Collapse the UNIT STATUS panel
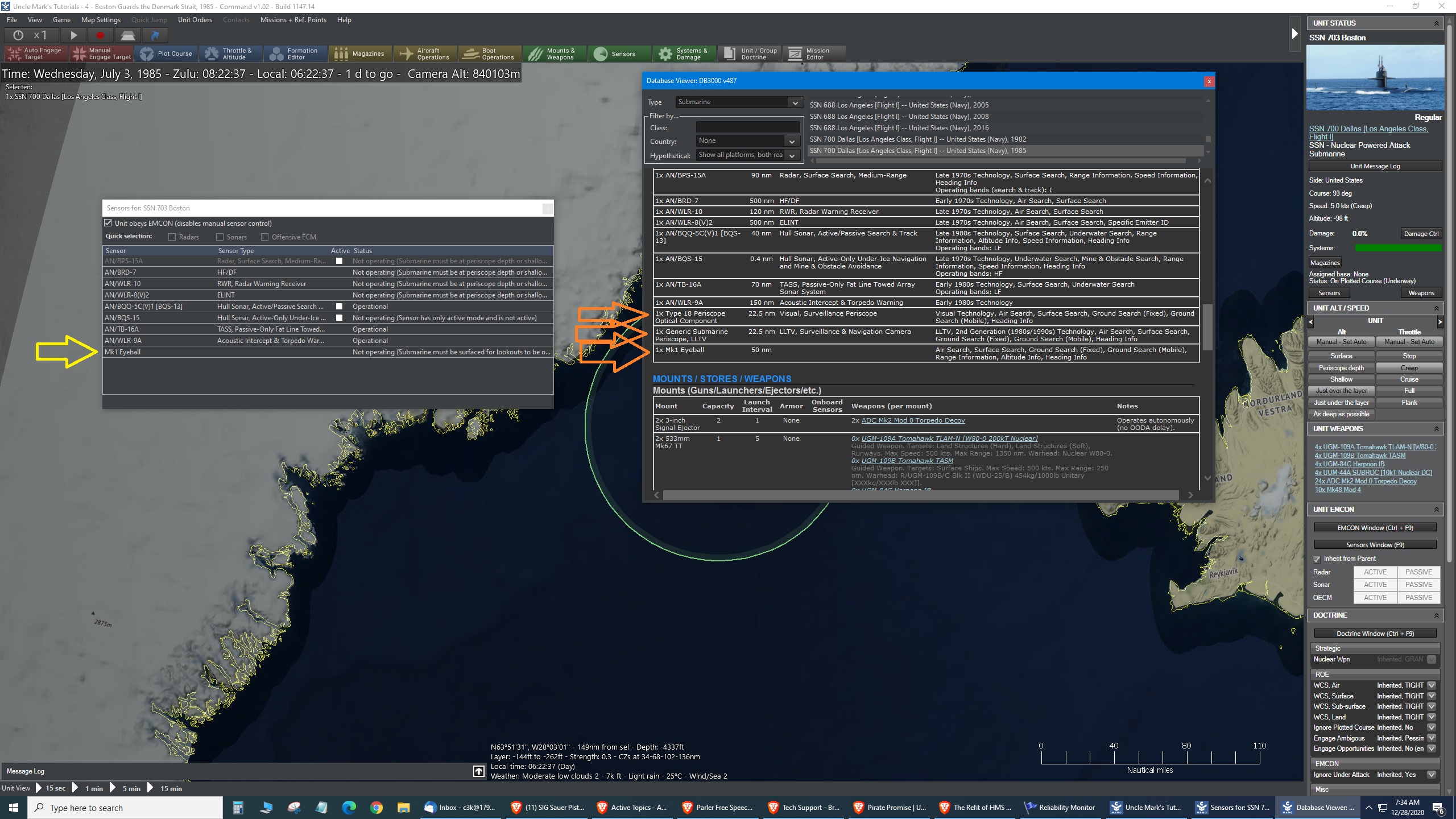Screen dimensions: 1456x819 click(x=1436, y=23)
